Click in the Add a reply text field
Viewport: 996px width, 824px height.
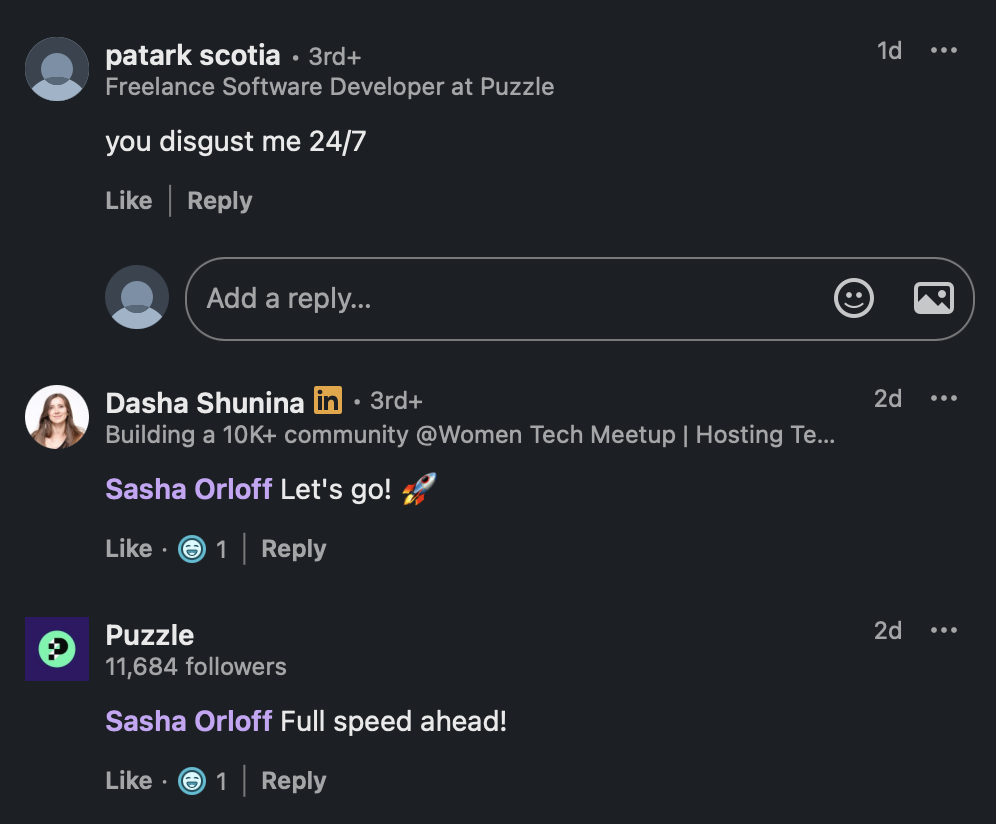500,298
